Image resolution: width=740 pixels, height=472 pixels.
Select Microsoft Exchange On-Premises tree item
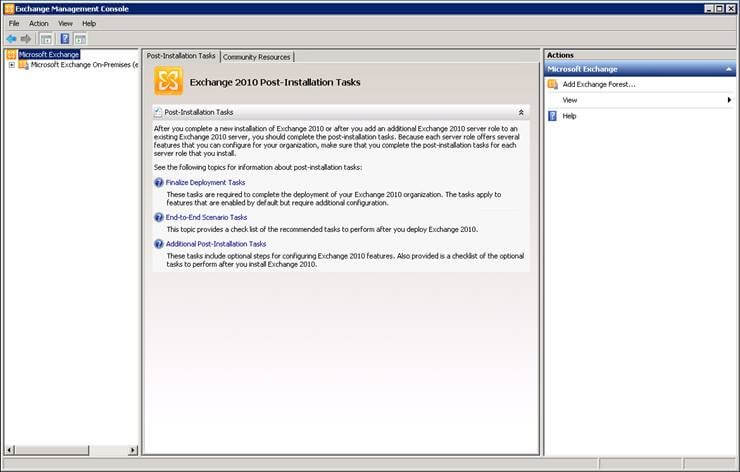(x=84, y=65)
